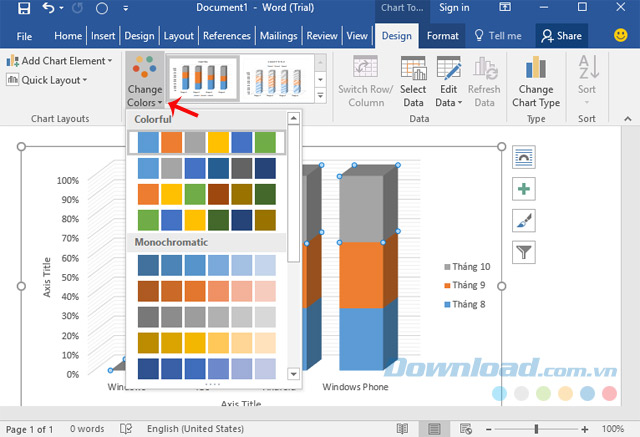Click the Change Colors button

pyautogui.click(x=145, y=81)
